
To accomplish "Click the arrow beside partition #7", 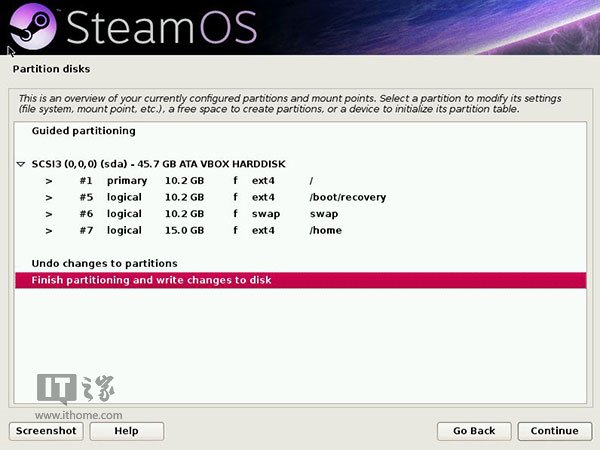I will coord(49,231).
